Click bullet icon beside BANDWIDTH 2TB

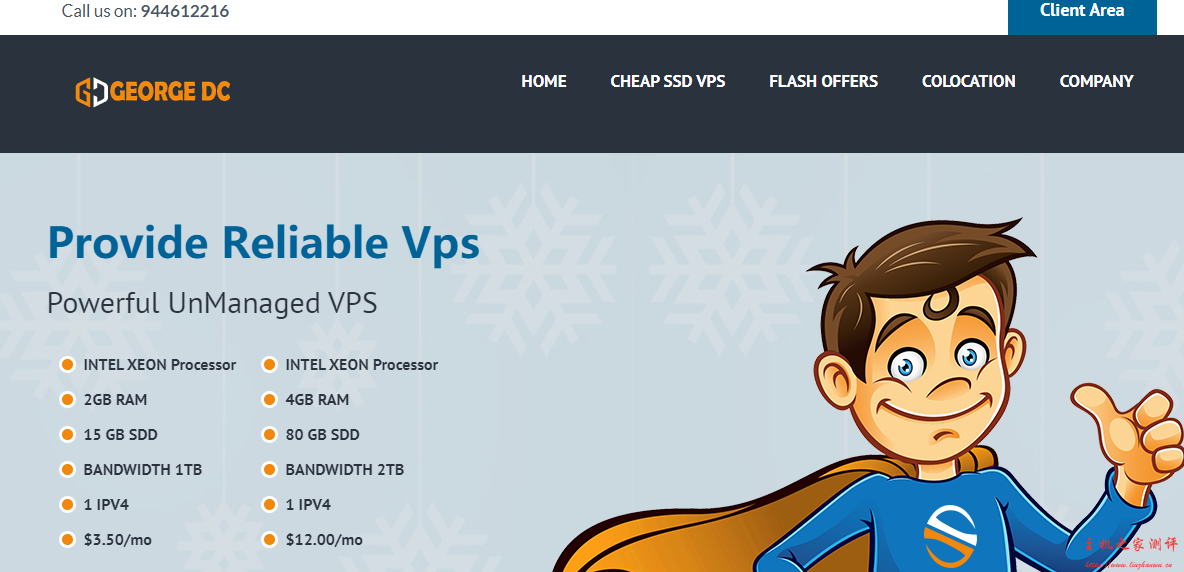coord(269,469)
